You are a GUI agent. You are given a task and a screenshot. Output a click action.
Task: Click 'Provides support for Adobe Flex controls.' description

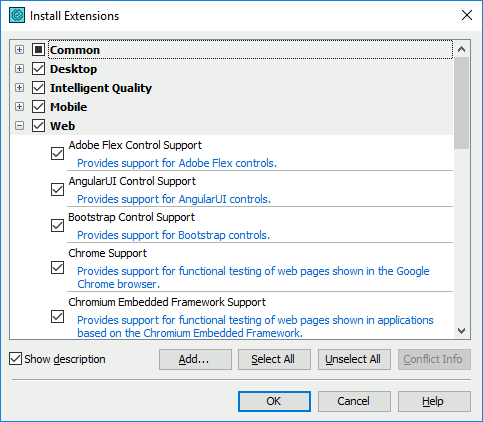coord(177,163)
